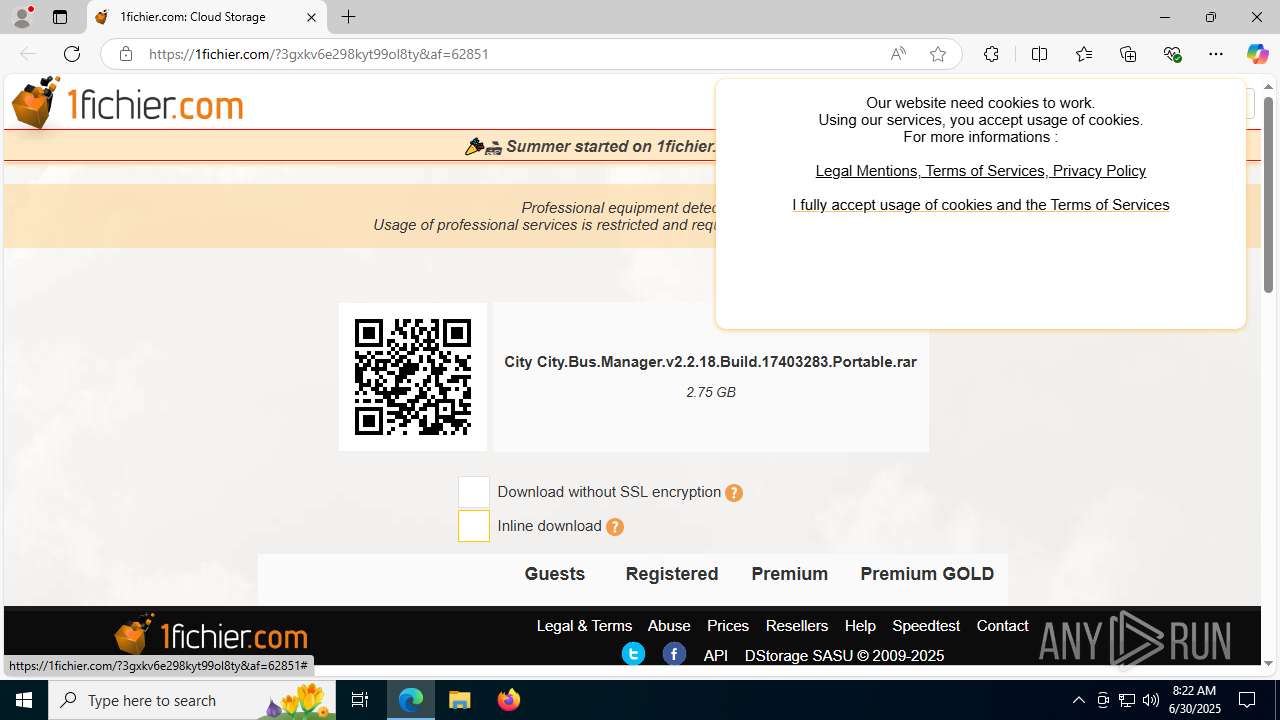Open Help footer link

tap(860, 626)
